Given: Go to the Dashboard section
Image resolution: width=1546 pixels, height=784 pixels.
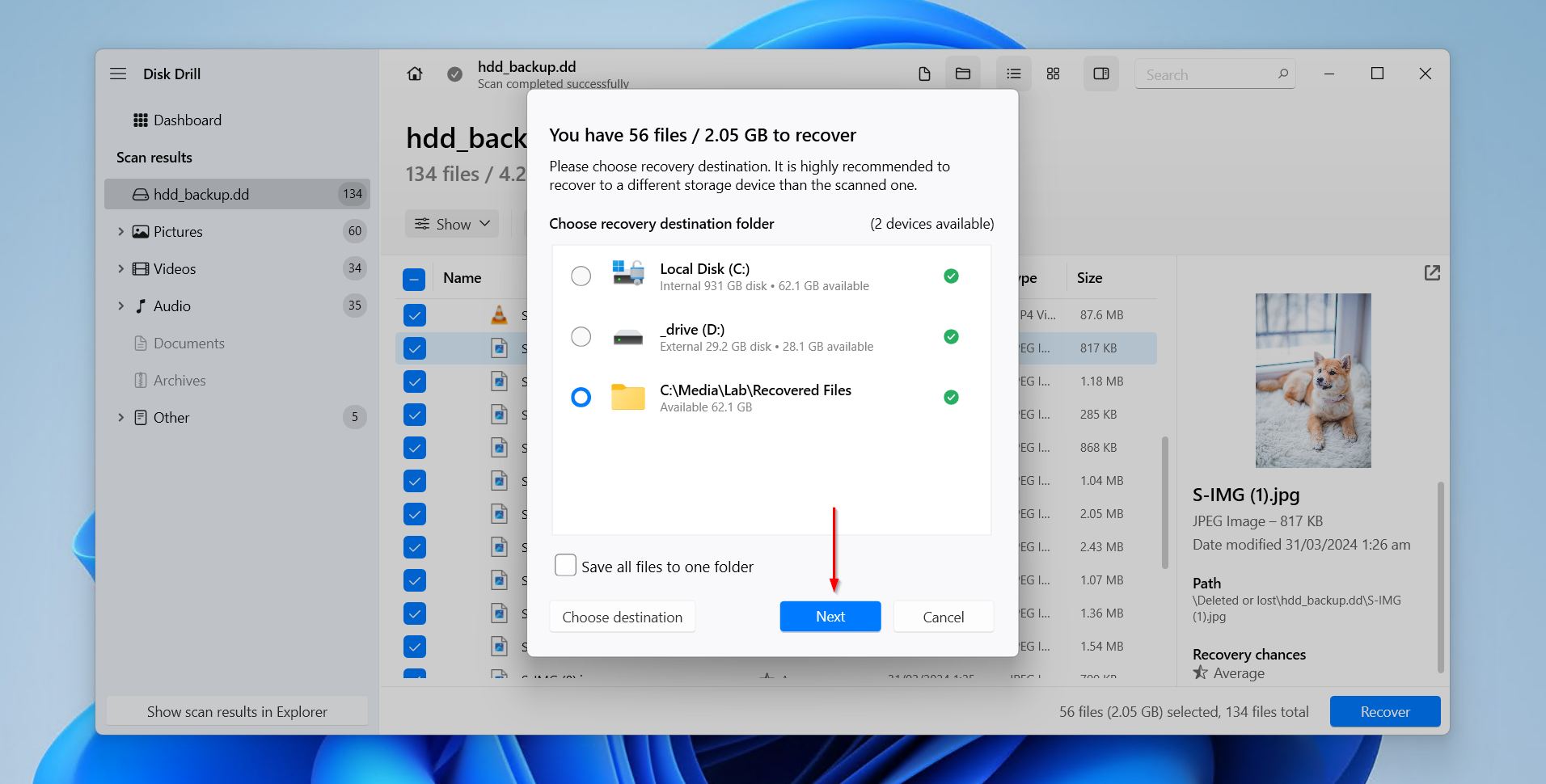Looking at the screenshot, I should tap(187, 120).
